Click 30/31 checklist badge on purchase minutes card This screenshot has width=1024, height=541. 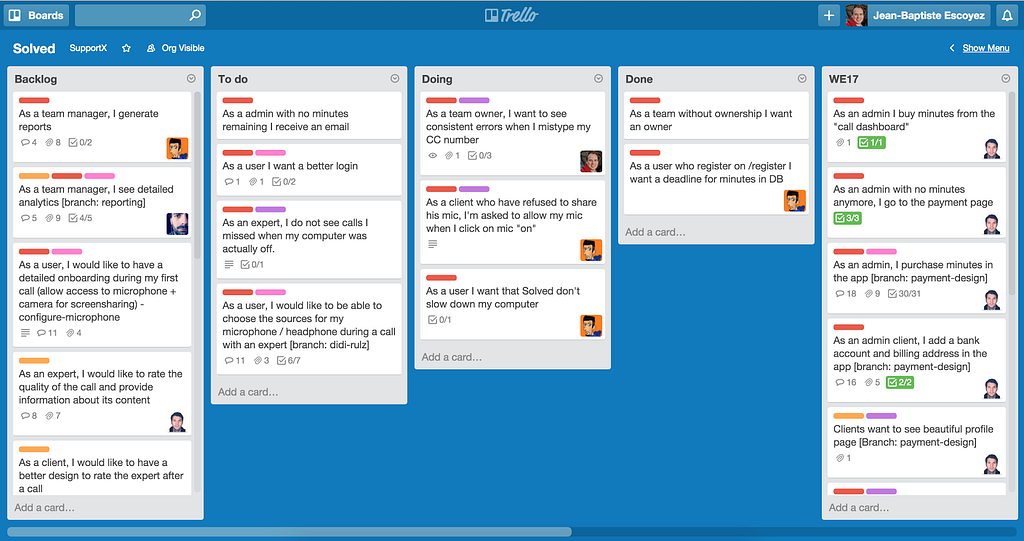click(904, 294)
